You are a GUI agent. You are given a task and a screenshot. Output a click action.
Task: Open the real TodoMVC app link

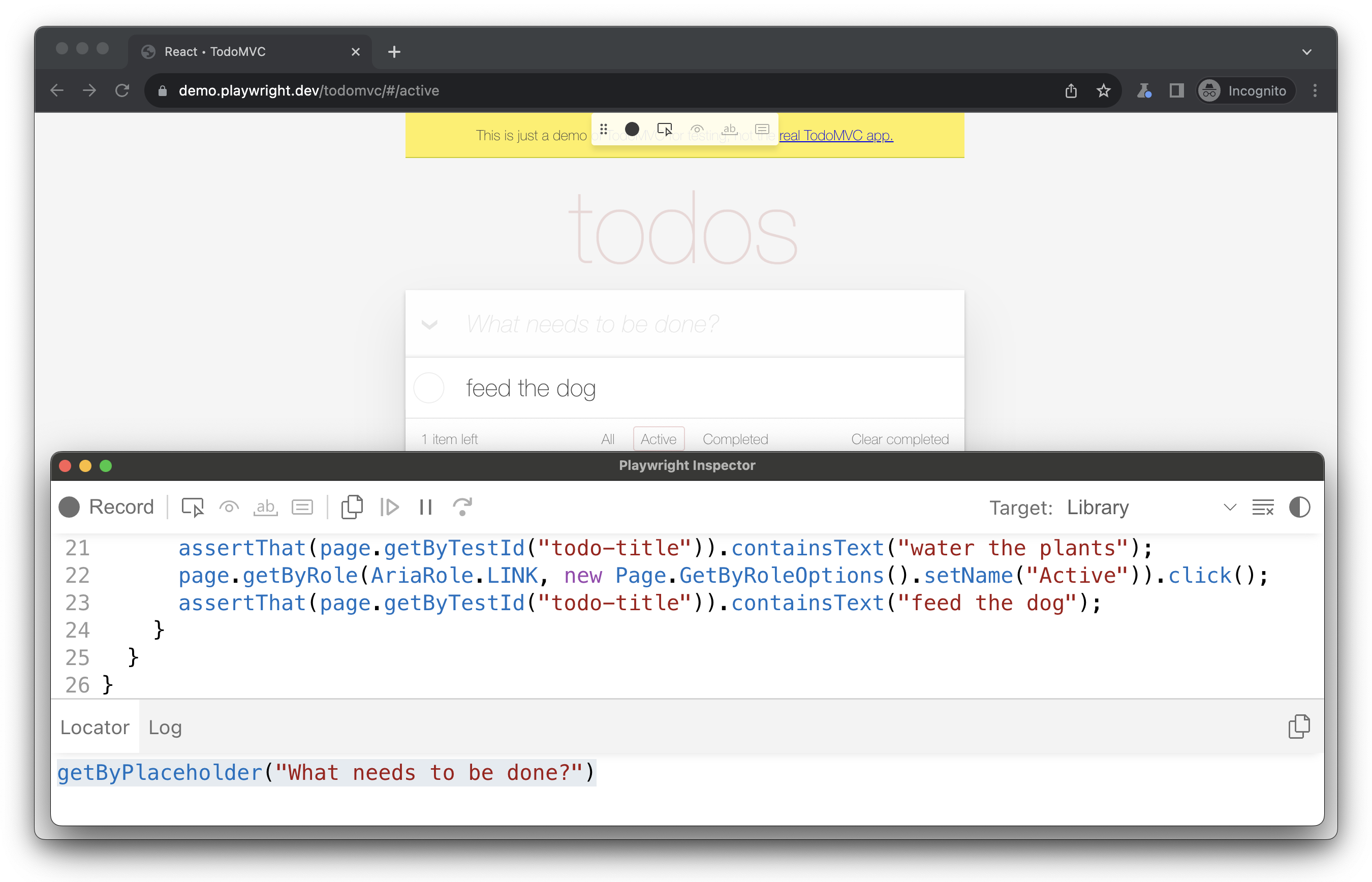(836, 136)
